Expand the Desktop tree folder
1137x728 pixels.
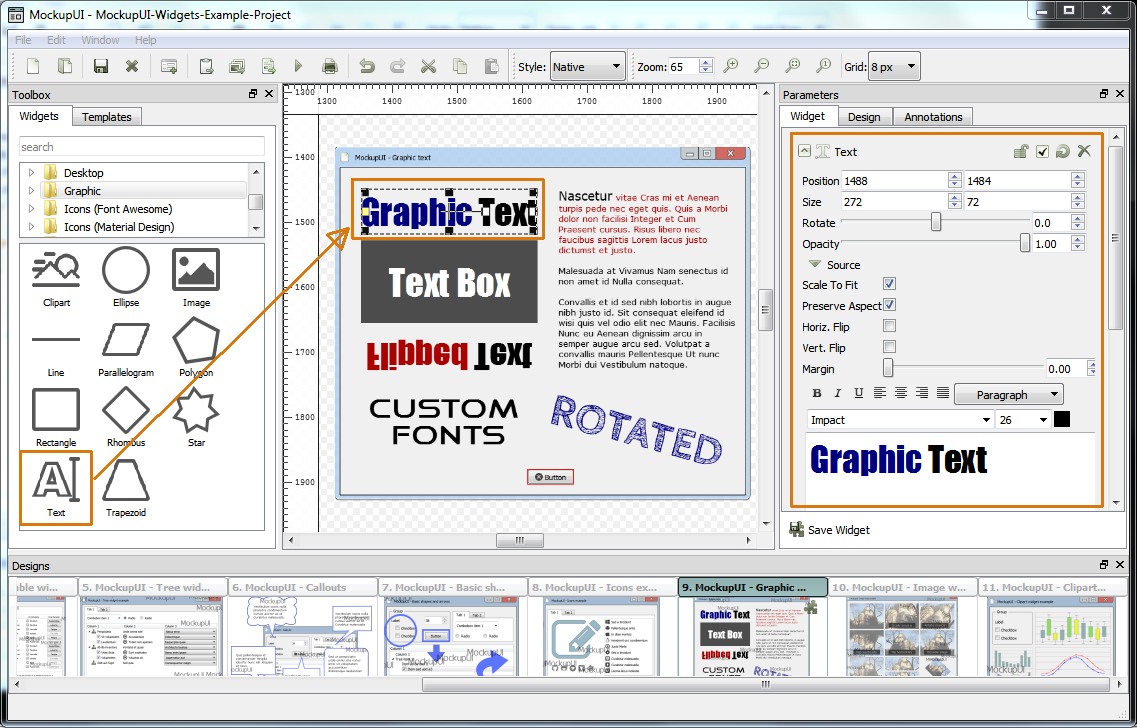pyautogui.click(x=31, y=173)
